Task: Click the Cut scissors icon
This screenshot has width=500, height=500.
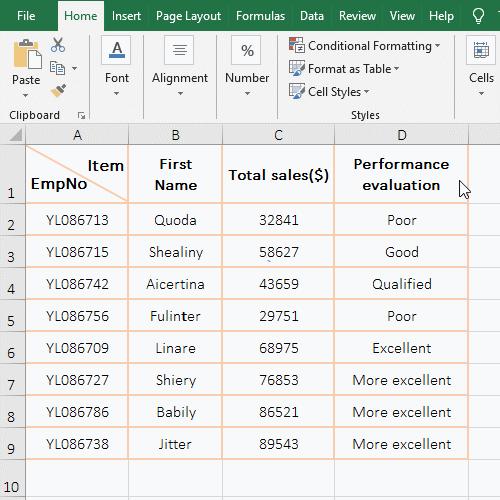Action: coord(58,45)
